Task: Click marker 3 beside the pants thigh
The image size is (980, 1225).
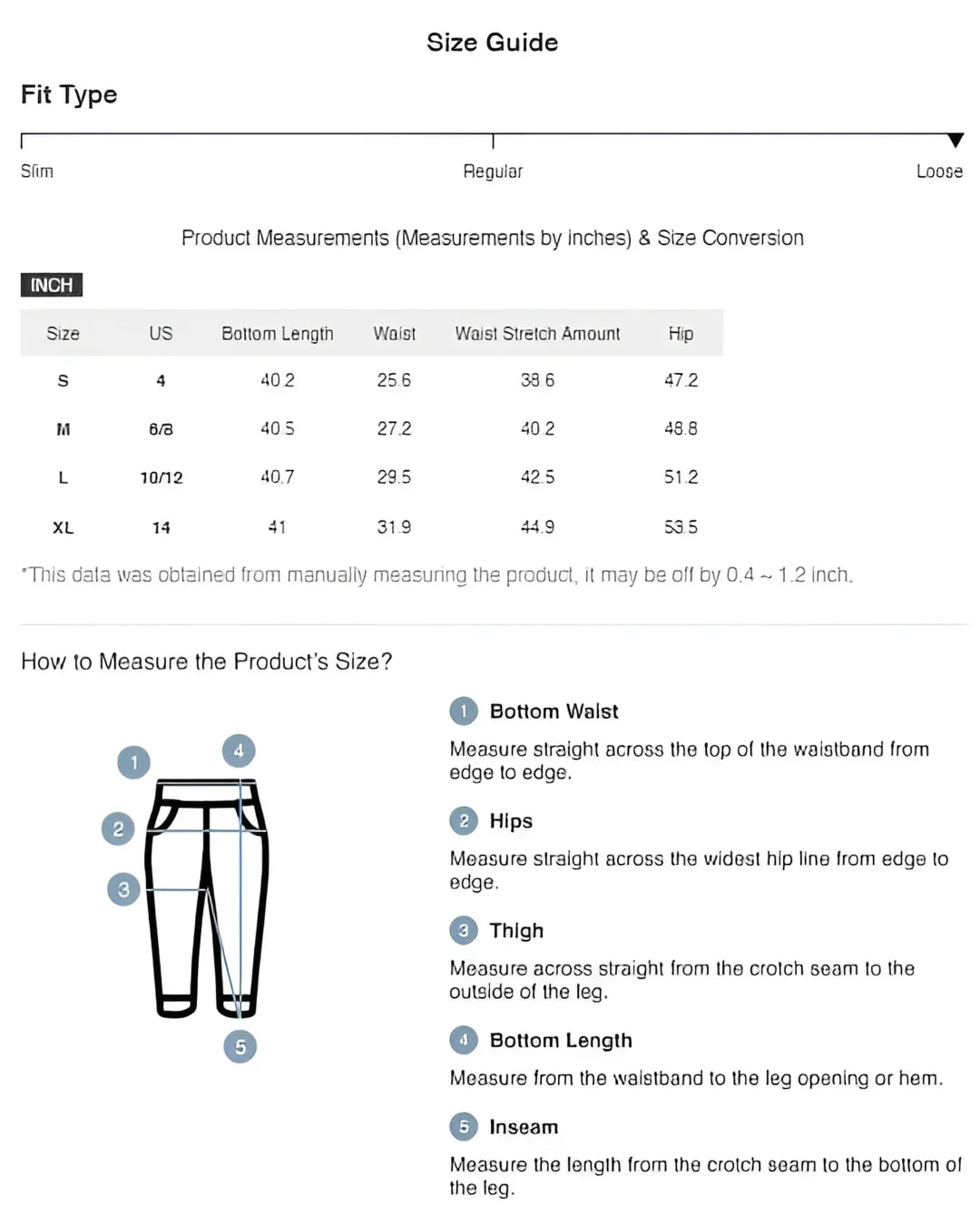Action: [123, 889]
